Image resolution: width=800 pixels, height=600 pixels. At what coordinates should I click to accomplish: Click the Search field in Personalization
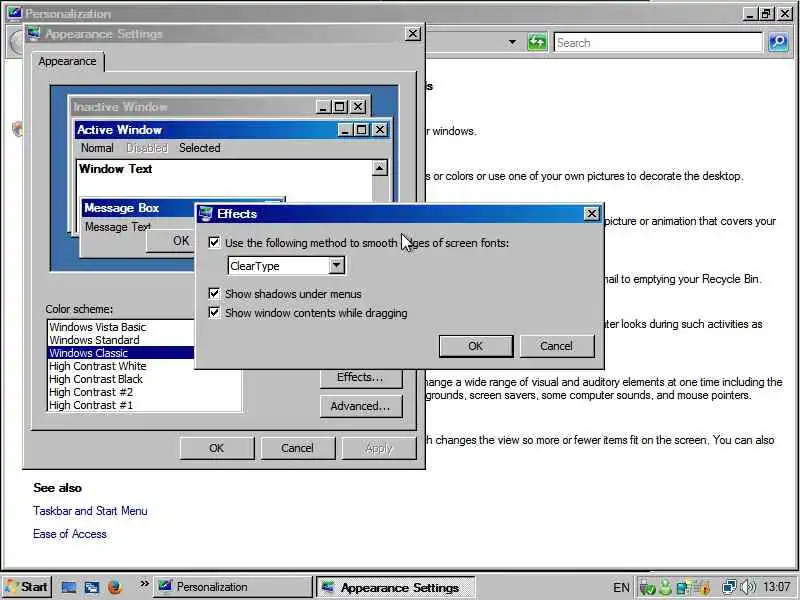pyautogui.click(x=658, y=43)
